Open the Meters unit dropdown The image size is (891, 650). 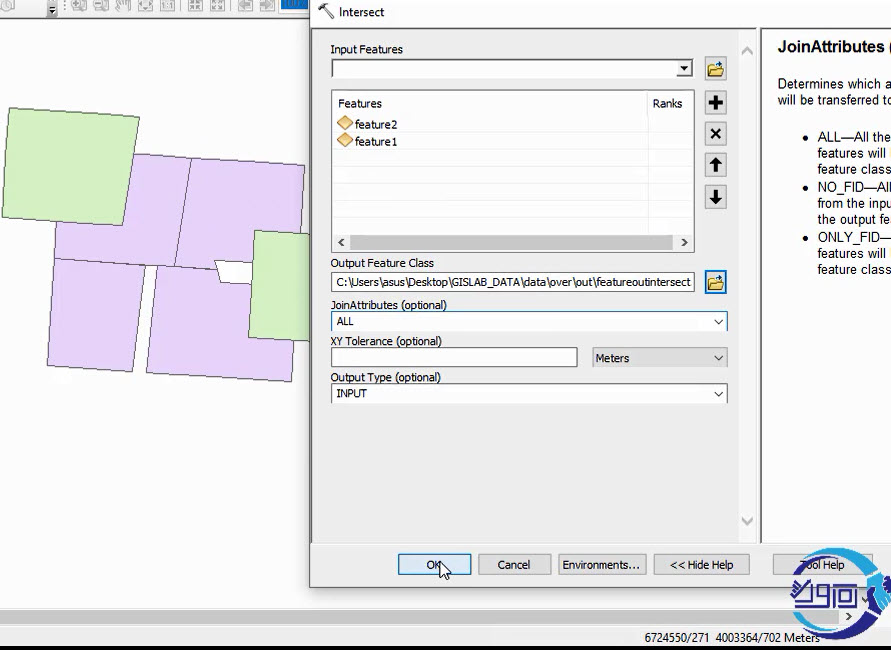[718, 358]
